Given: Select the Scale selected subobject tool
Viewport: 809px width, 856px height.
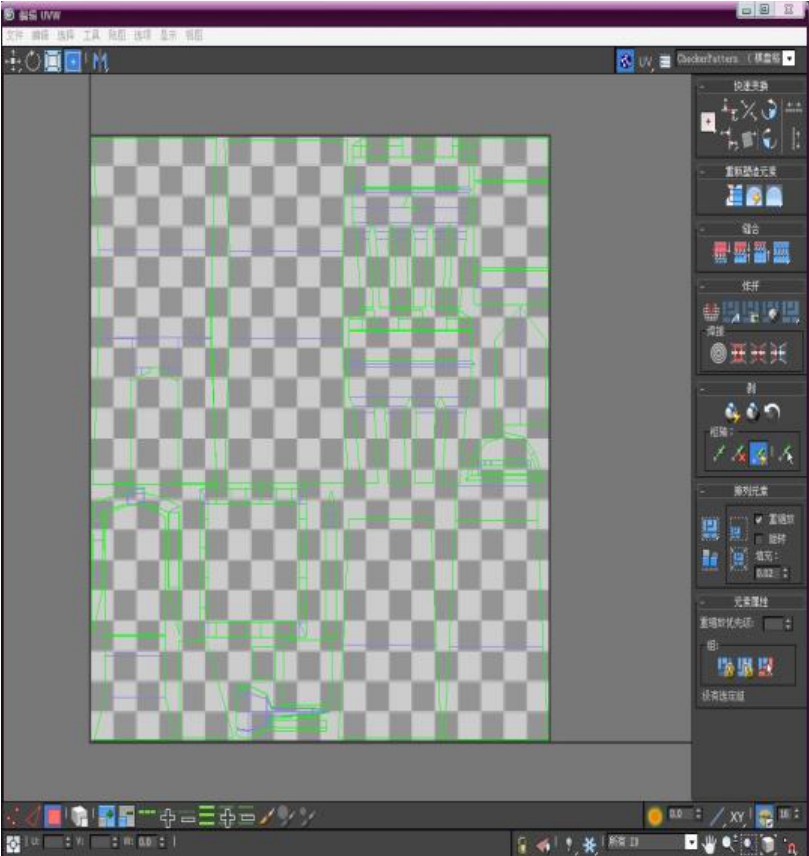Looking at the screenshot, I should click(x=52, y=61).
